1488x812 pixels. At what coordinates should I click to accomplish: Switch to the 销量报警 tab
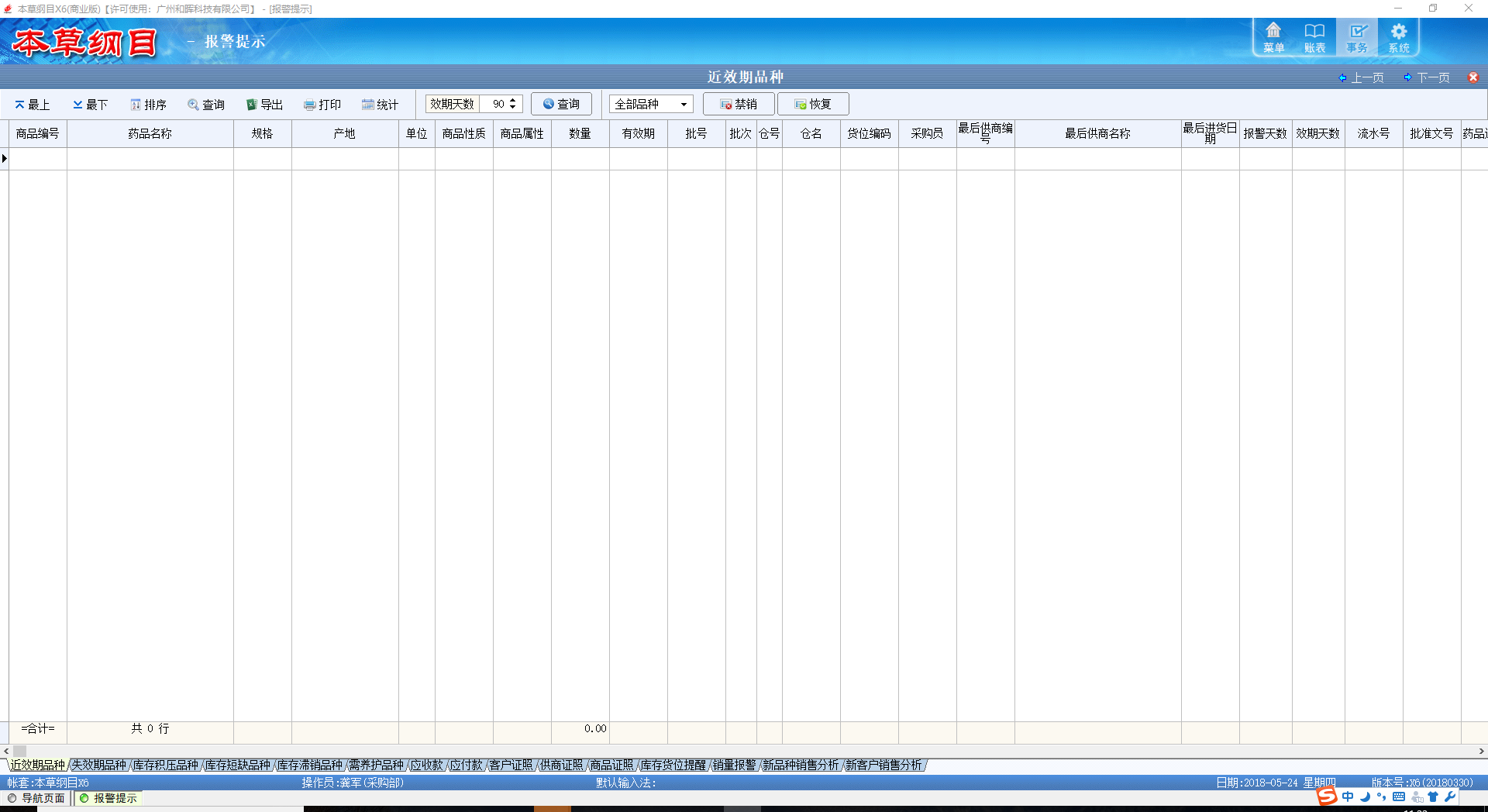point(735,766)
